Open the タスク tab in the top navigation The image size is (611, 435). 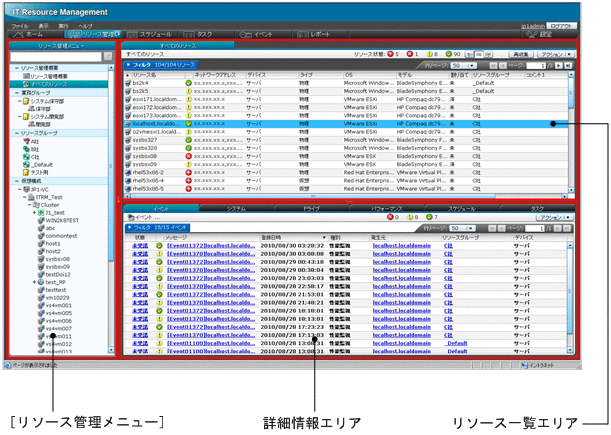click(200, 35)
